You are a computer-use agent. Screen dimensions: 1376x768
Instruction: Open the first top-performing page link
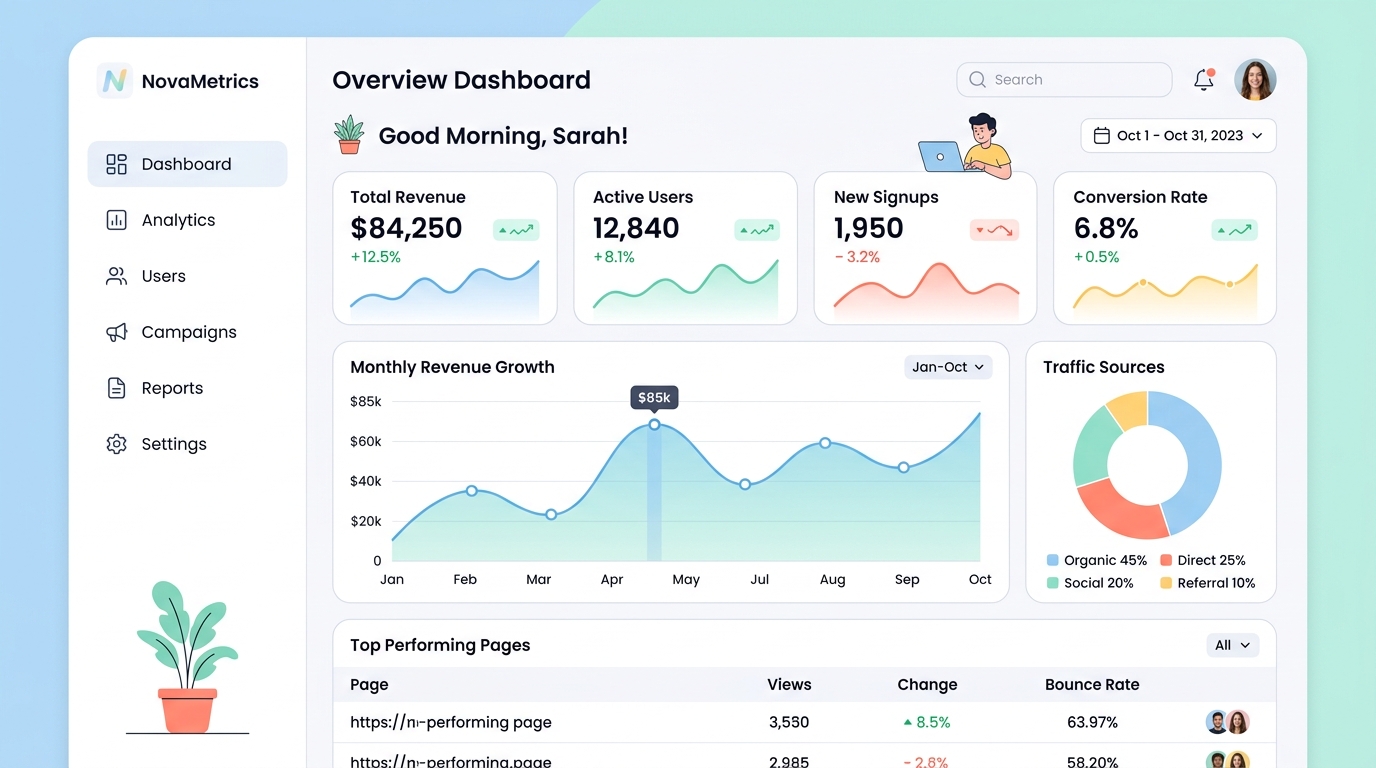pyautogui.click(x=451, y=722)
